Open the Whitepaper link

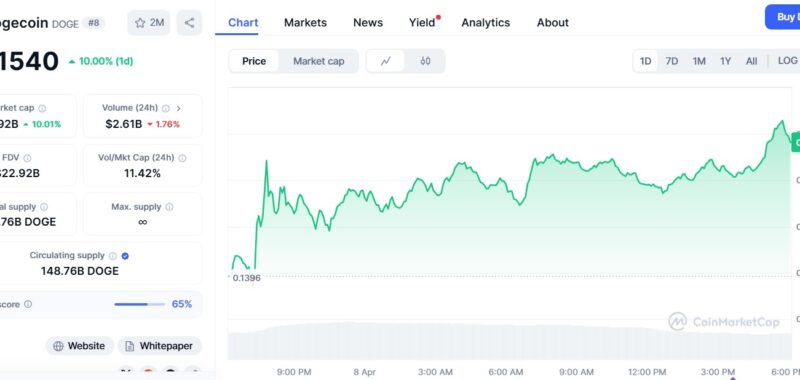[160, 346]
